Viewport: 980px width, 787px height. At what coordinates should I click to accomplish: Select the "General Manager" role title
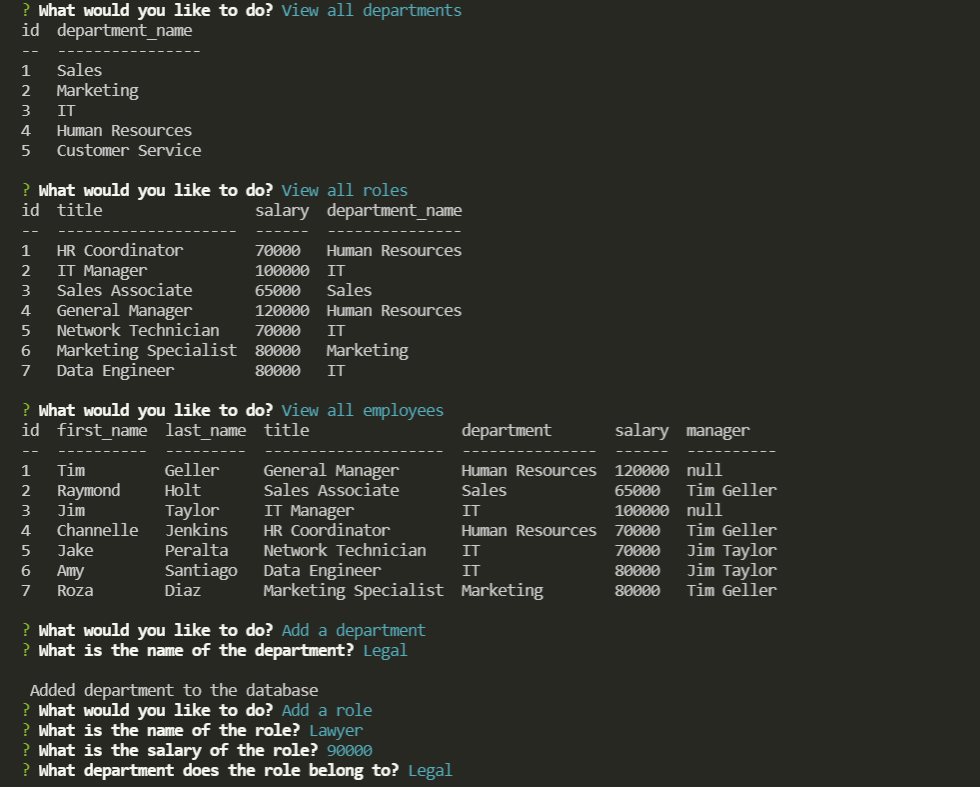(124, 310)
